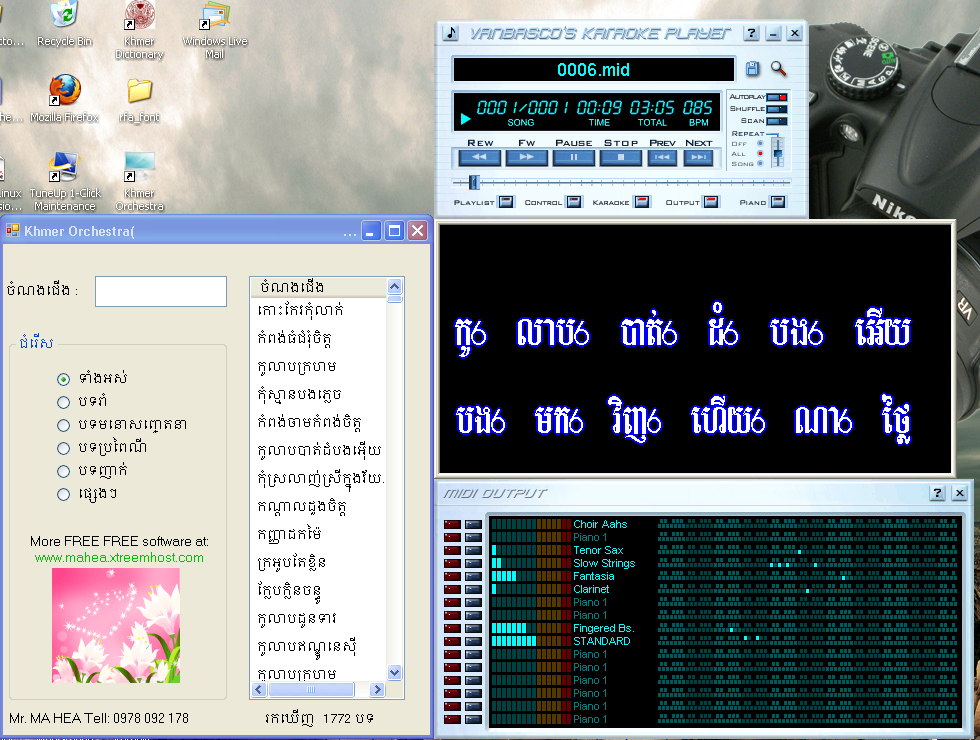Toggle the Control window button

coord(574,202)
